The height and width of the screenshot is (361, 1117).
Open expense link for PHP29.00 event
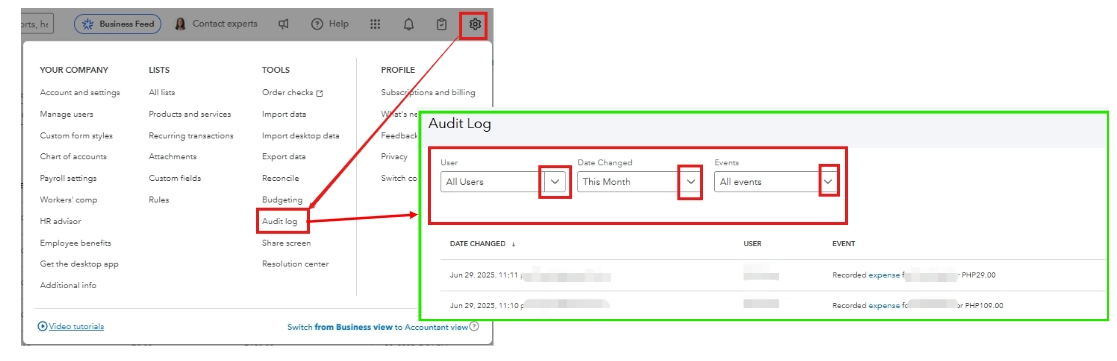(883, 275)
